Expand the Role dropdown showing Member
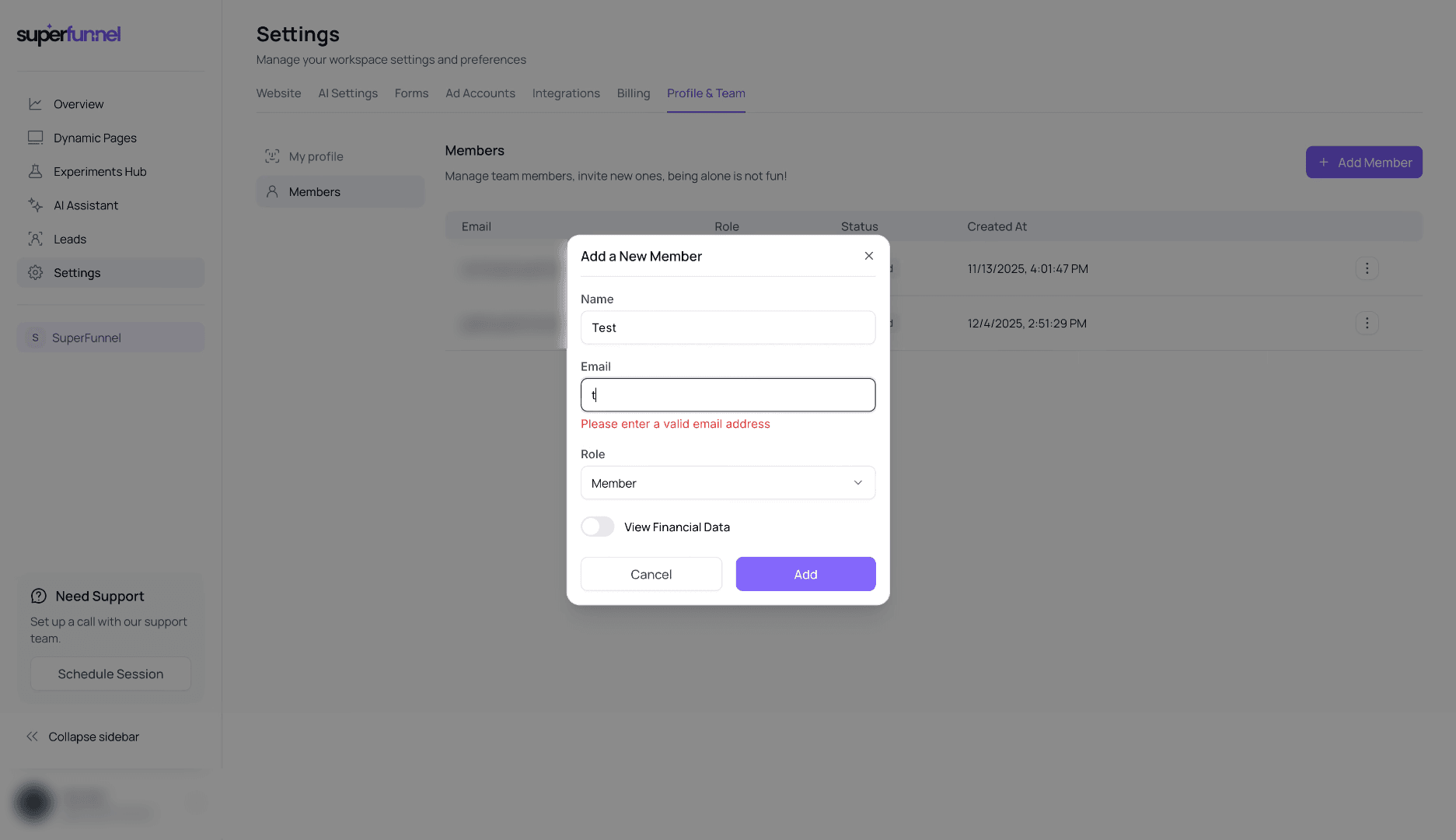The height and width of the screenshot is (840, 1456). pyautogui.click(x=728, y=483)
